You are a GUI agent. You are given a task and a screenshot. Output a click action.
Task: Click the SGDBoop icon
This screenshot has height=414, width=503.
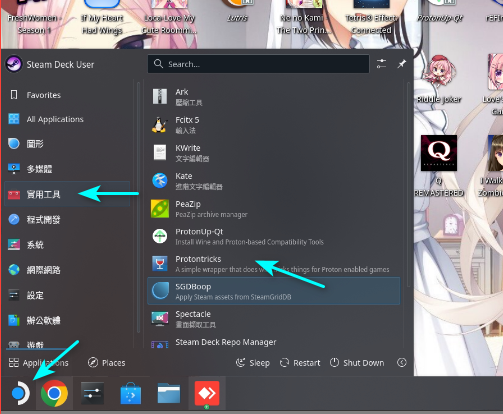[160, 291]
